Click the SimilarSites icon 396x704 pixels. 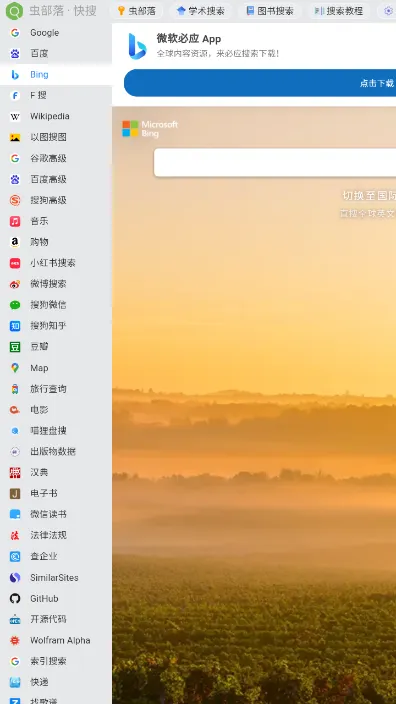point(15,578)
